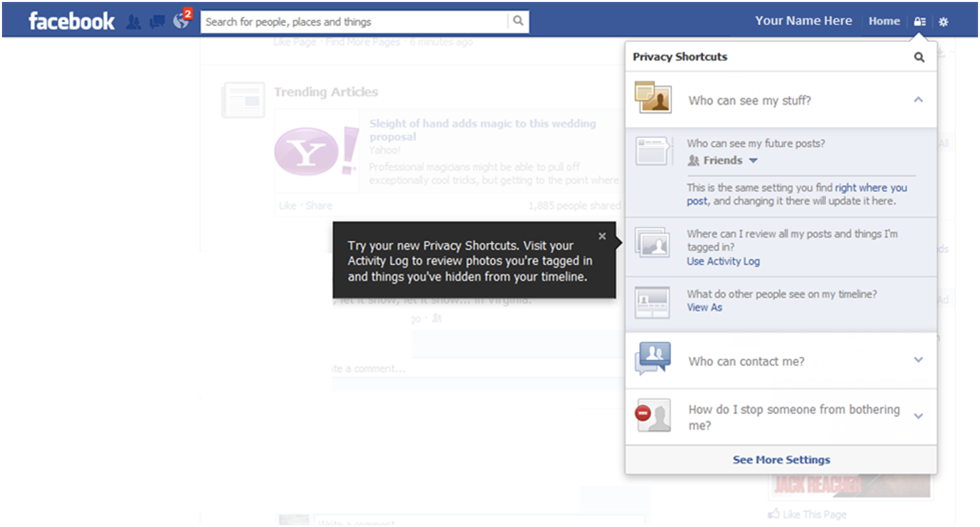Open 'Use Activity Log' link
Viewport: 980px width, 527px height.
723,261
